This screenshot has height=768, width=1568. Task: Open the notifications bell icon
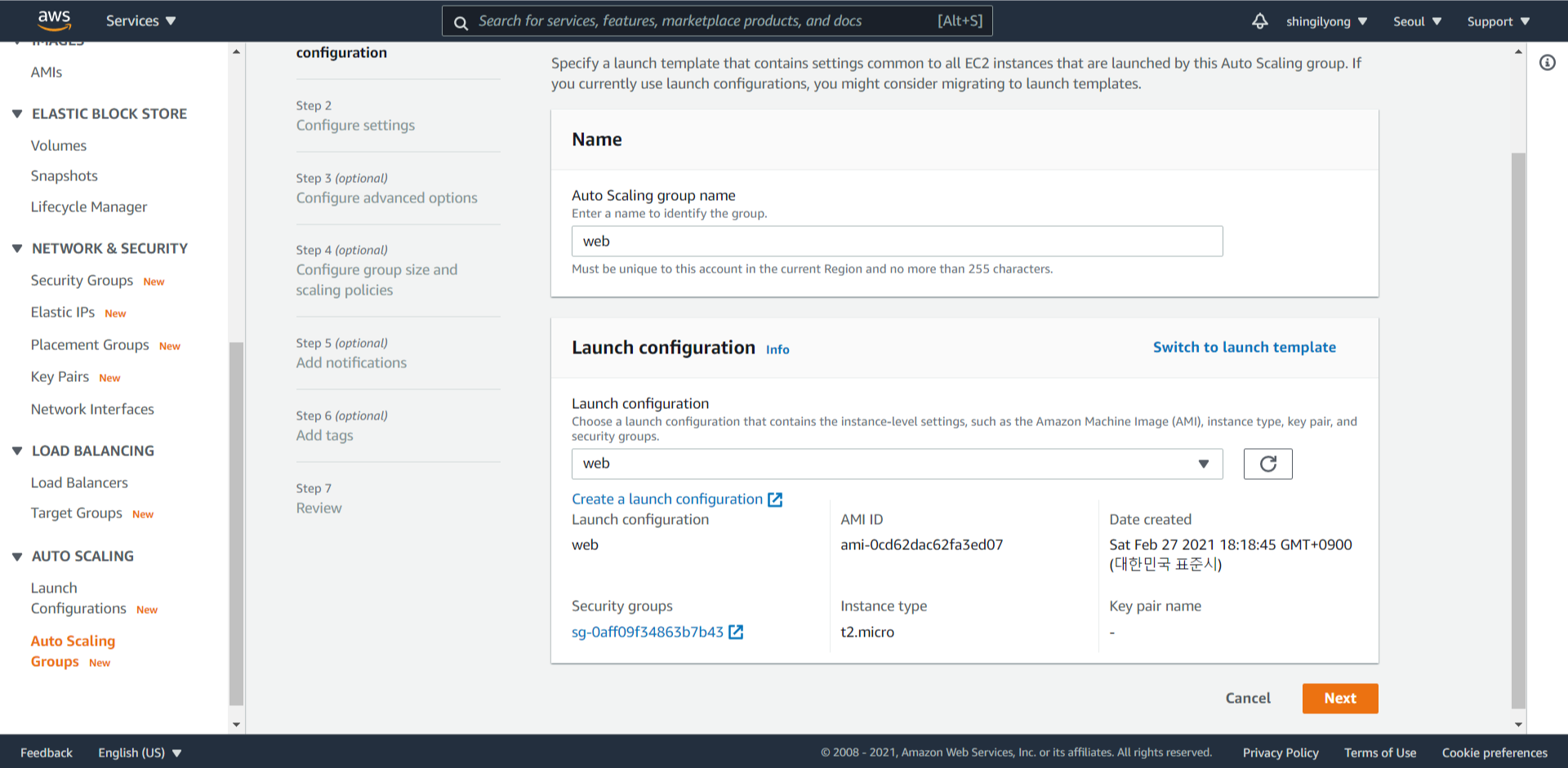(x=1260, y=21)
